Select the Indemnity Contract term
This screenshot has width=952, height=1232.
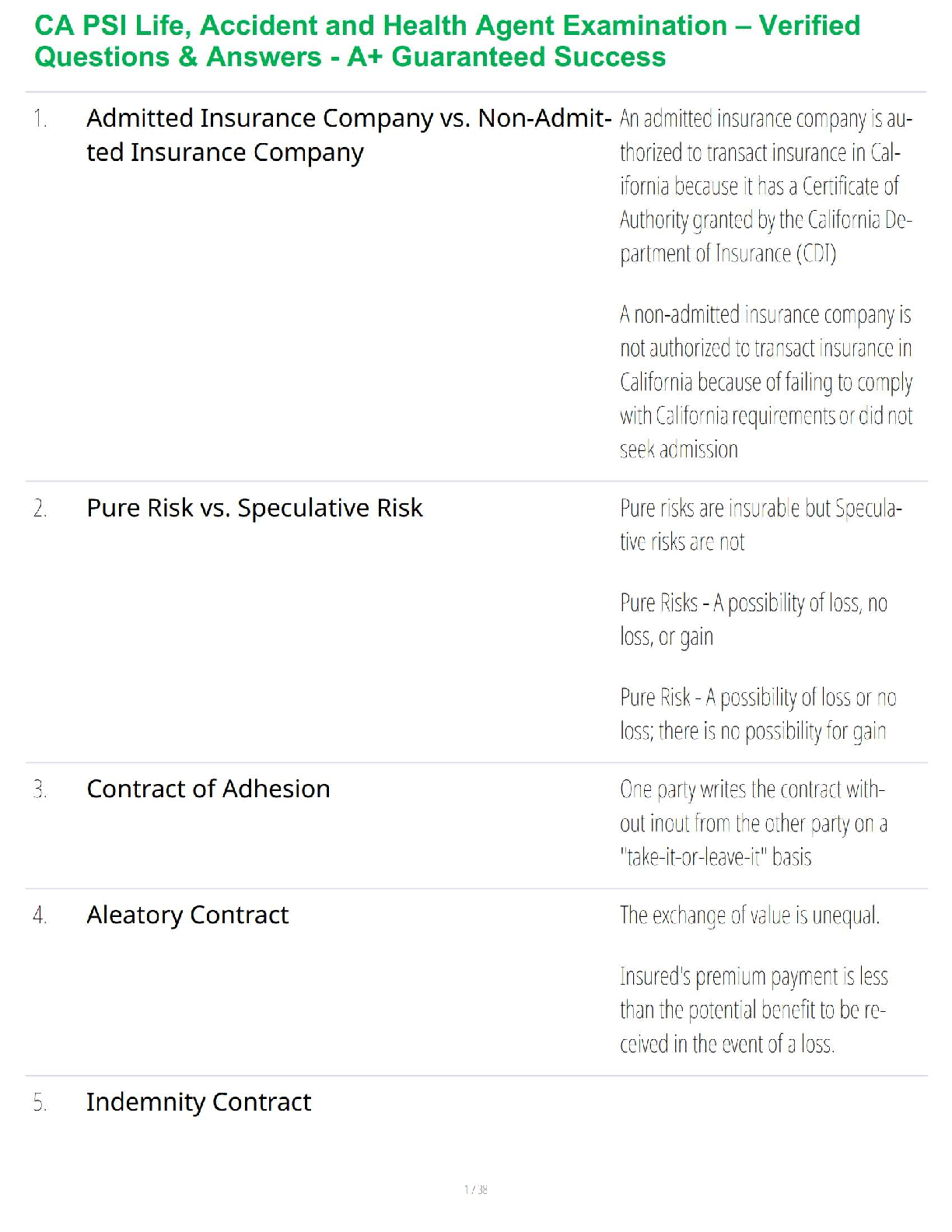pos(198,1102)
